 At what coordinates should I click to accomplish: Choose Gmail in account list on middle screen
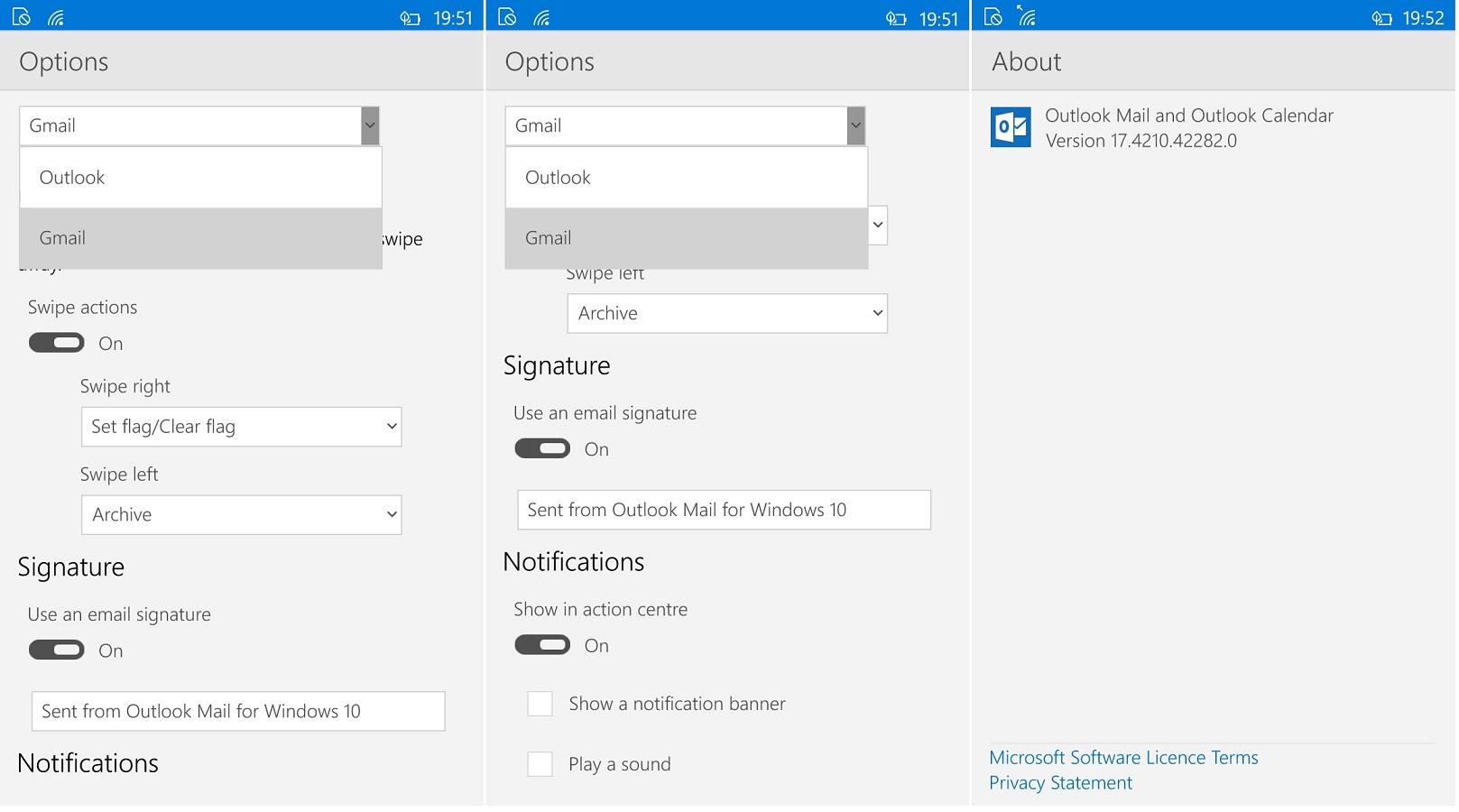pyautogui.click(x=687, y=238)
